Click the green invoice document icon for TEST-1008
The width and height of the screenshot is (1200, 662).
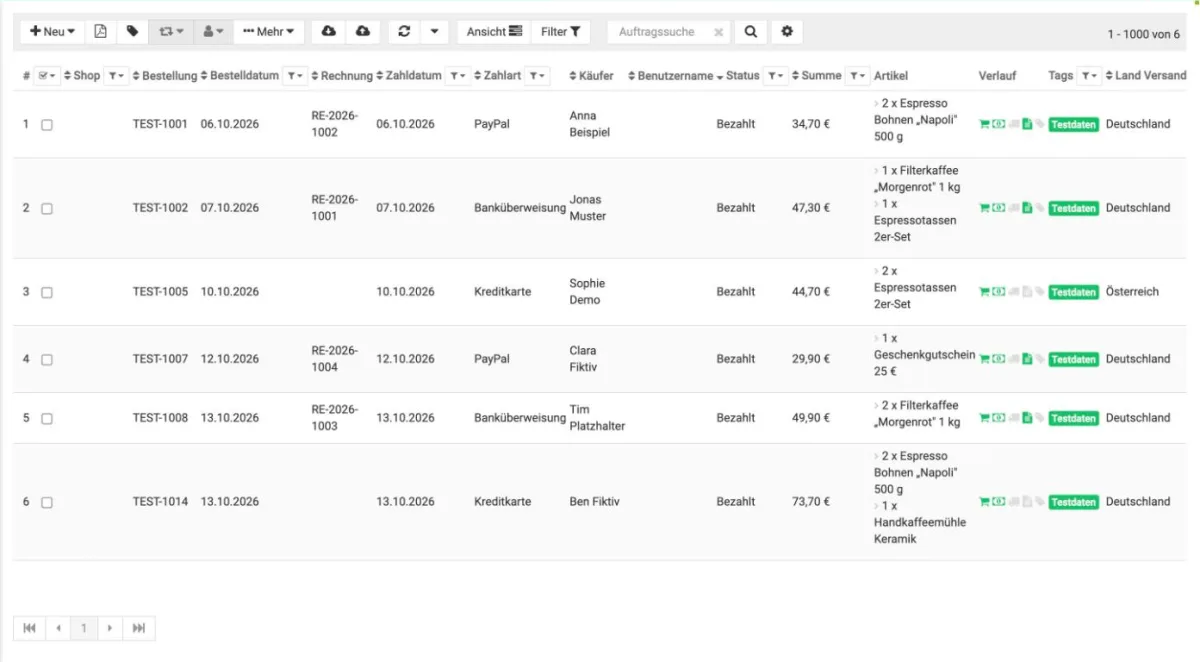1027,418
